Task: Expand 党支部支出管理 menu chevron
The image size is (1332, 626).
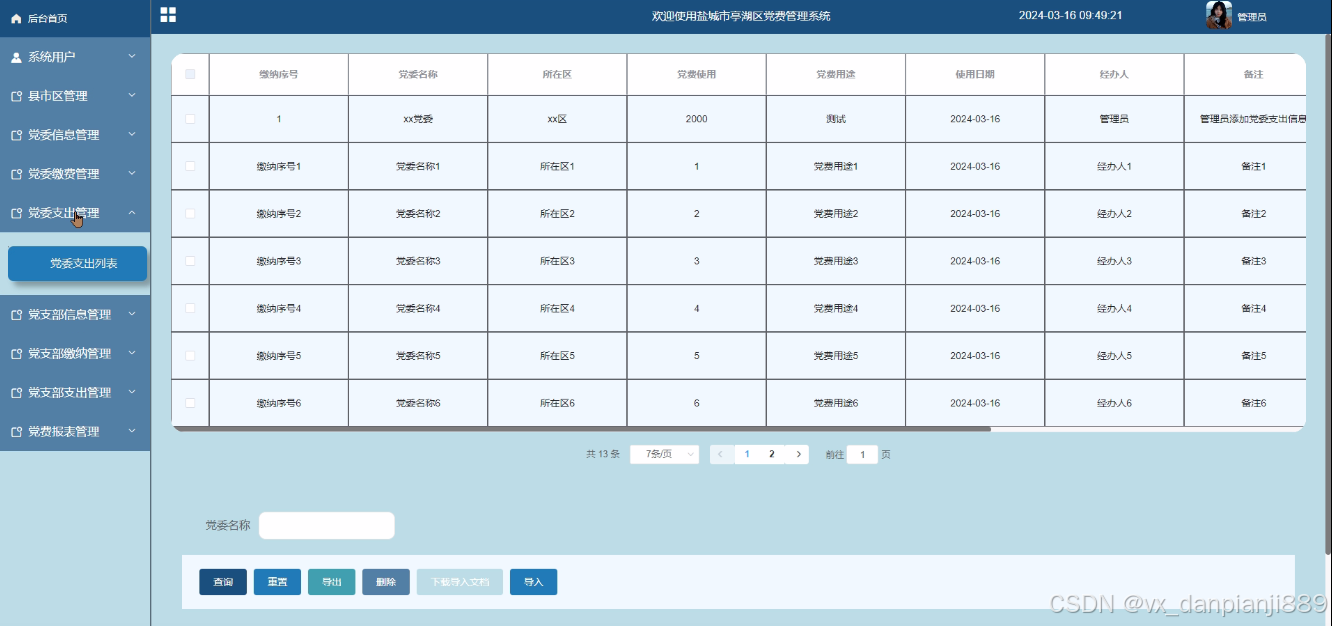Action: click(132, 391)
